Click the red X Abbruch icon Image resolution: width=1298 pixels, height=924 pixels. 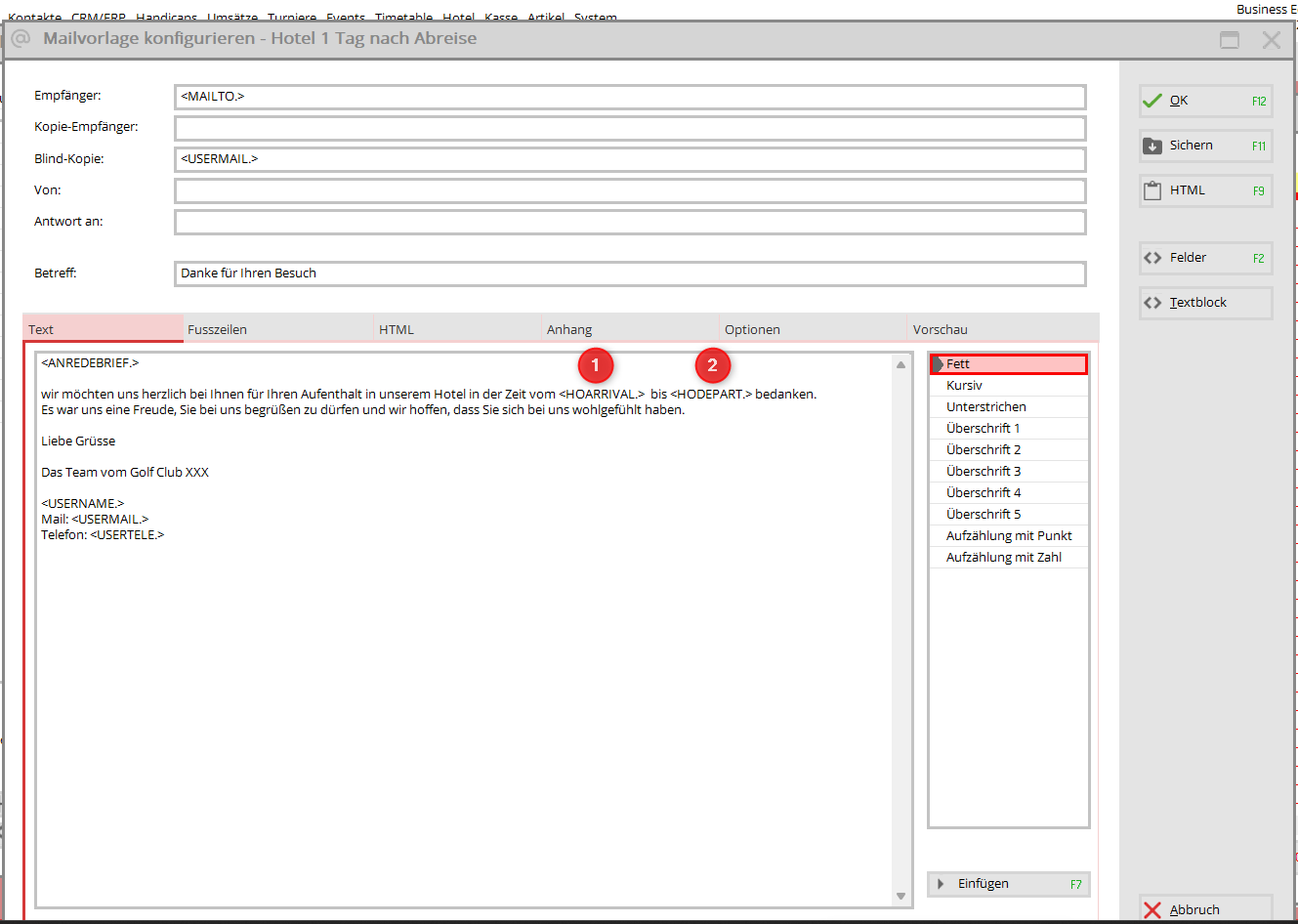click(x=1152, y=909)
